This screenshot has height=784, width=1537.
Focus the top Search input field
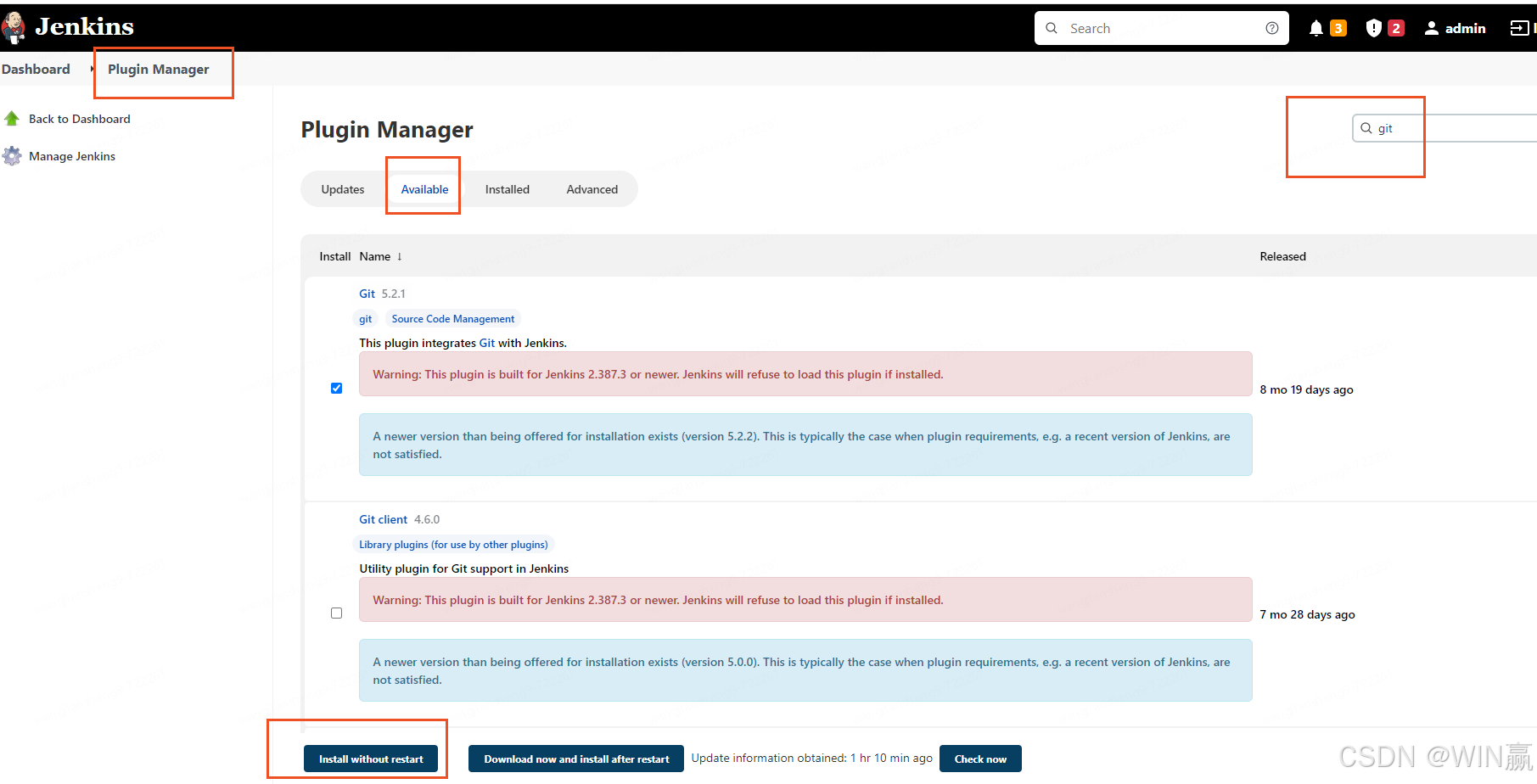1161,28
